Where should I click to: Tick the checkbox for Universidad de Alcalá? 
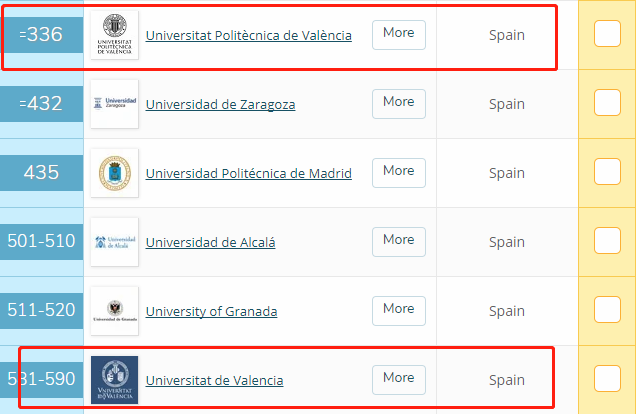click(607, 240)
